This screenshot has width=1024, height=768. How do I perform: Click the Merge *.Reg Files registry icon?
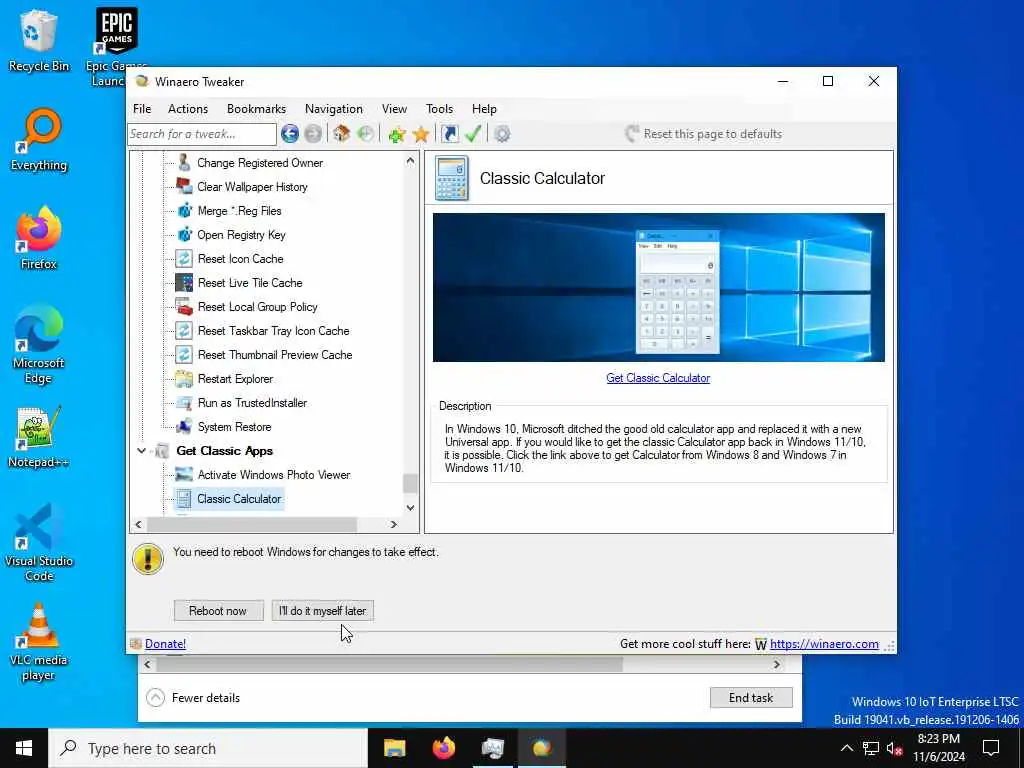point(184,211)
